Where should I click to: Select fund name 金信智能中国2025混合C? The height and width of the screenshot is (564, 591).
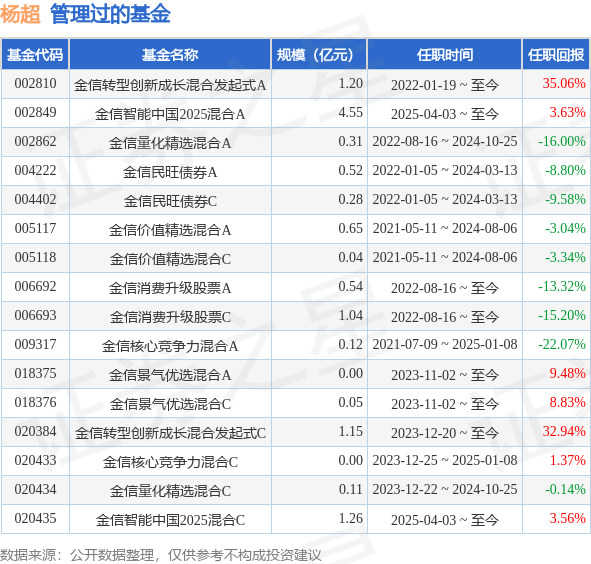170,520
